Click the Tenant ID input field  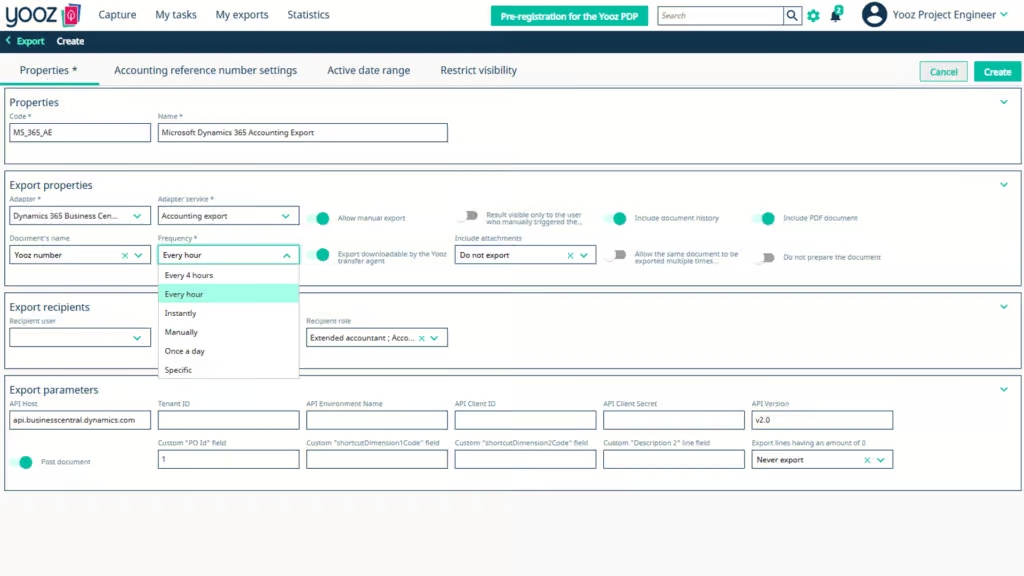tap(229, 421)
